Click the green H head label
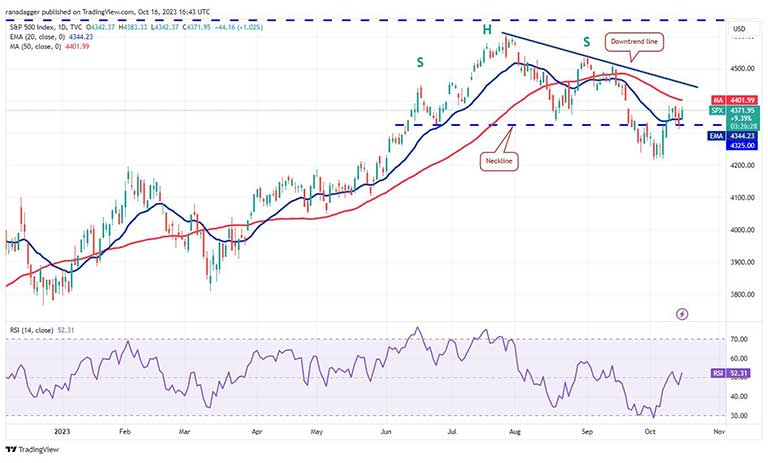The image size is (768, 463). 486,30
